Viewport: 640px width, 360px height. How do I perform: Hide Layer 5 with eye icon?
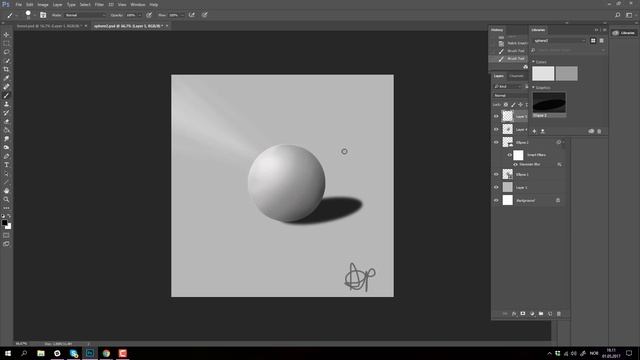(496, 116)
